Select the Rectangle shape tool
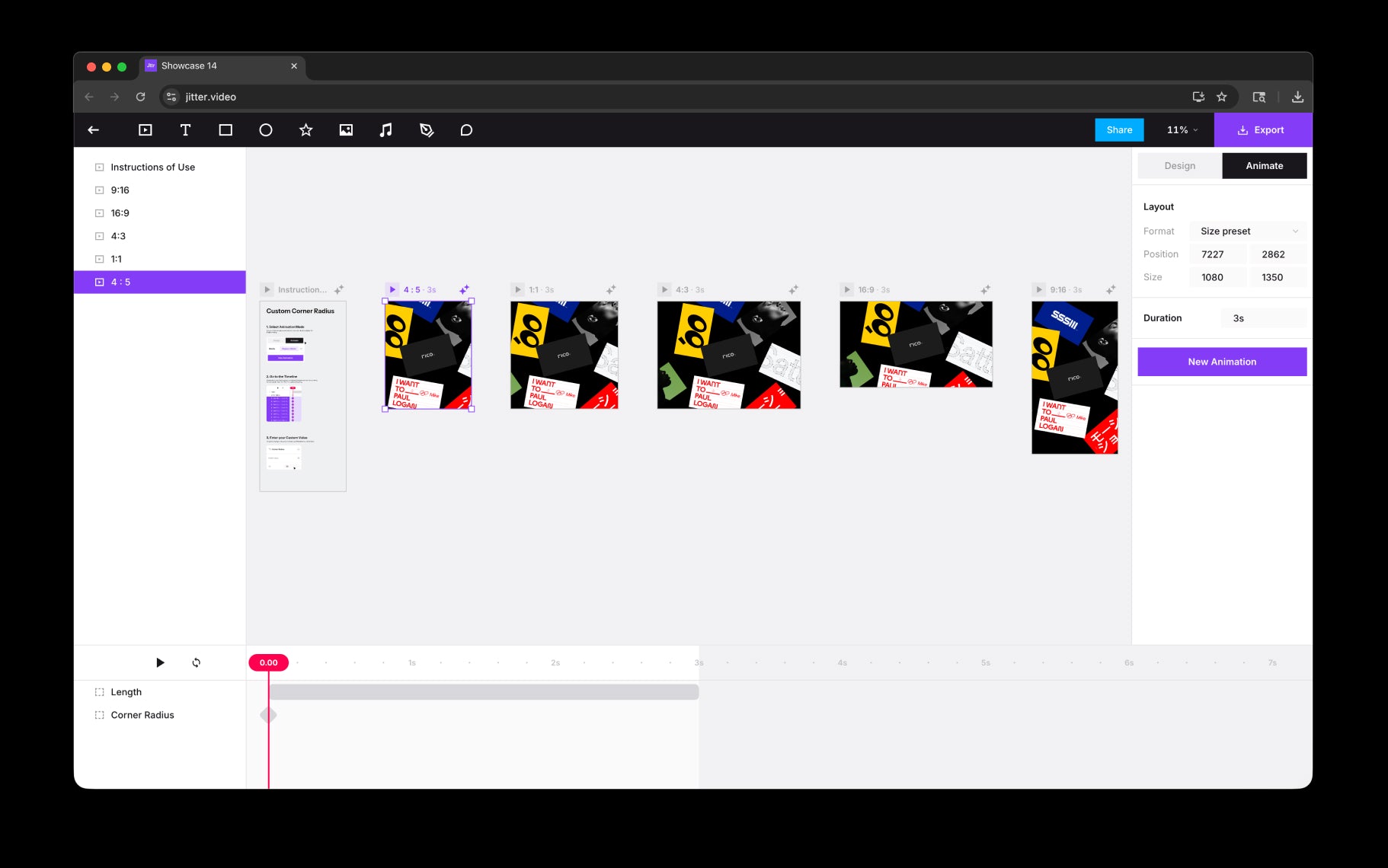 click(225, 130)
